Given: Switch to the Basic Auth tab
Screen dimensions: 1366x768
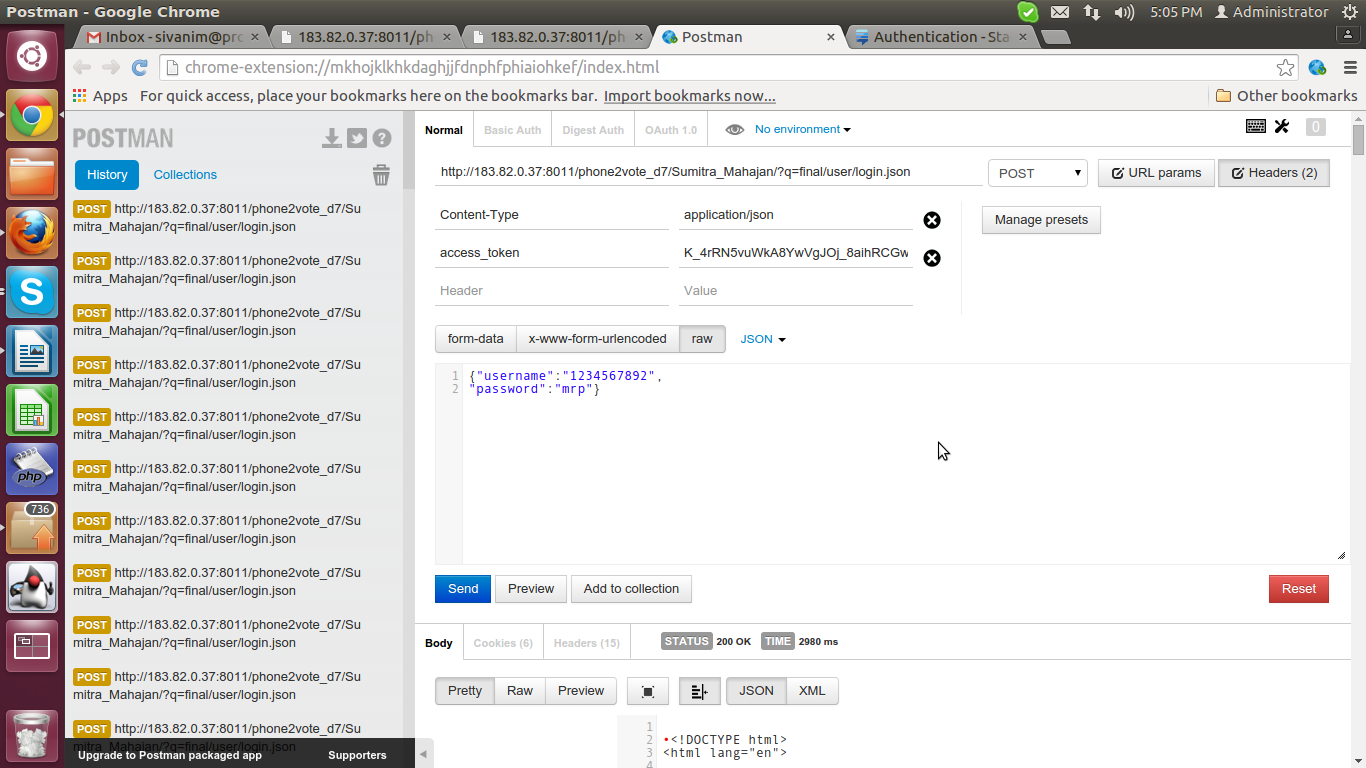Looking at the screenshot, I should click(511, 129).
